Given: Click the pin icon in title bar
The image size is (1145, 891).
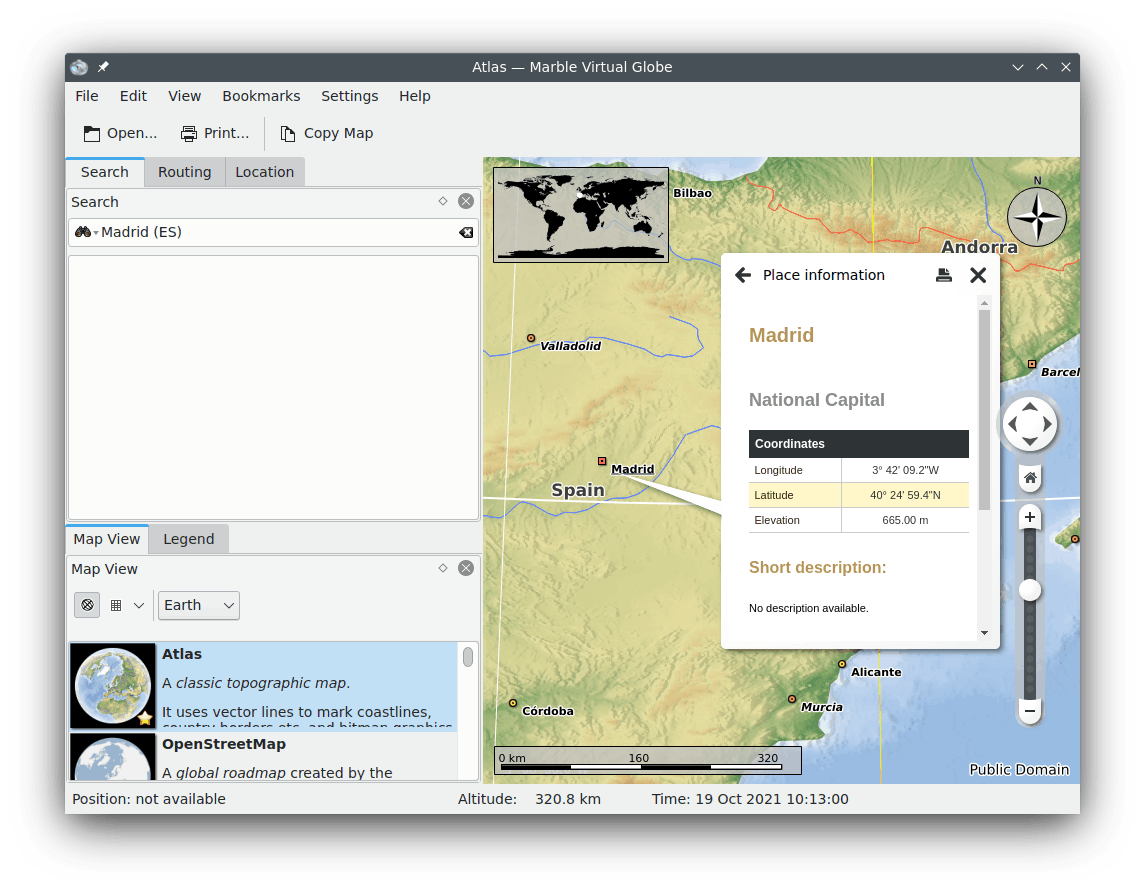Looking at the screenshot, I should (x=104, y=67).
